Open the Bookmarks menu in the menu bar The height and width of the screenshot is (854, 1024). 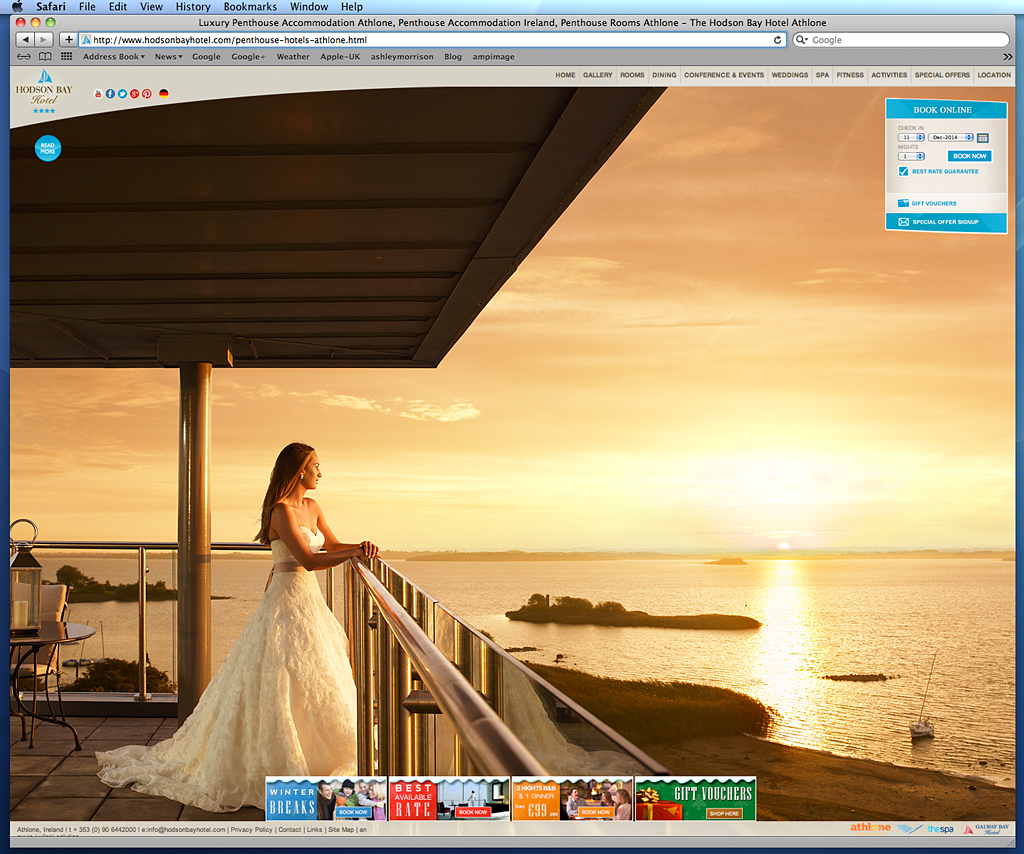[249, 6]
